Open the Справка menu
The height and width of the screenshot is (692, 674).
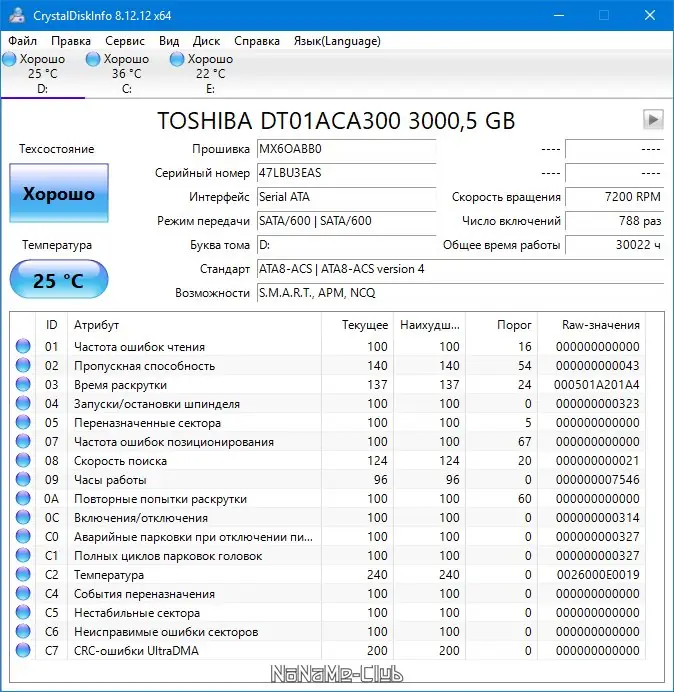[257, 41]
